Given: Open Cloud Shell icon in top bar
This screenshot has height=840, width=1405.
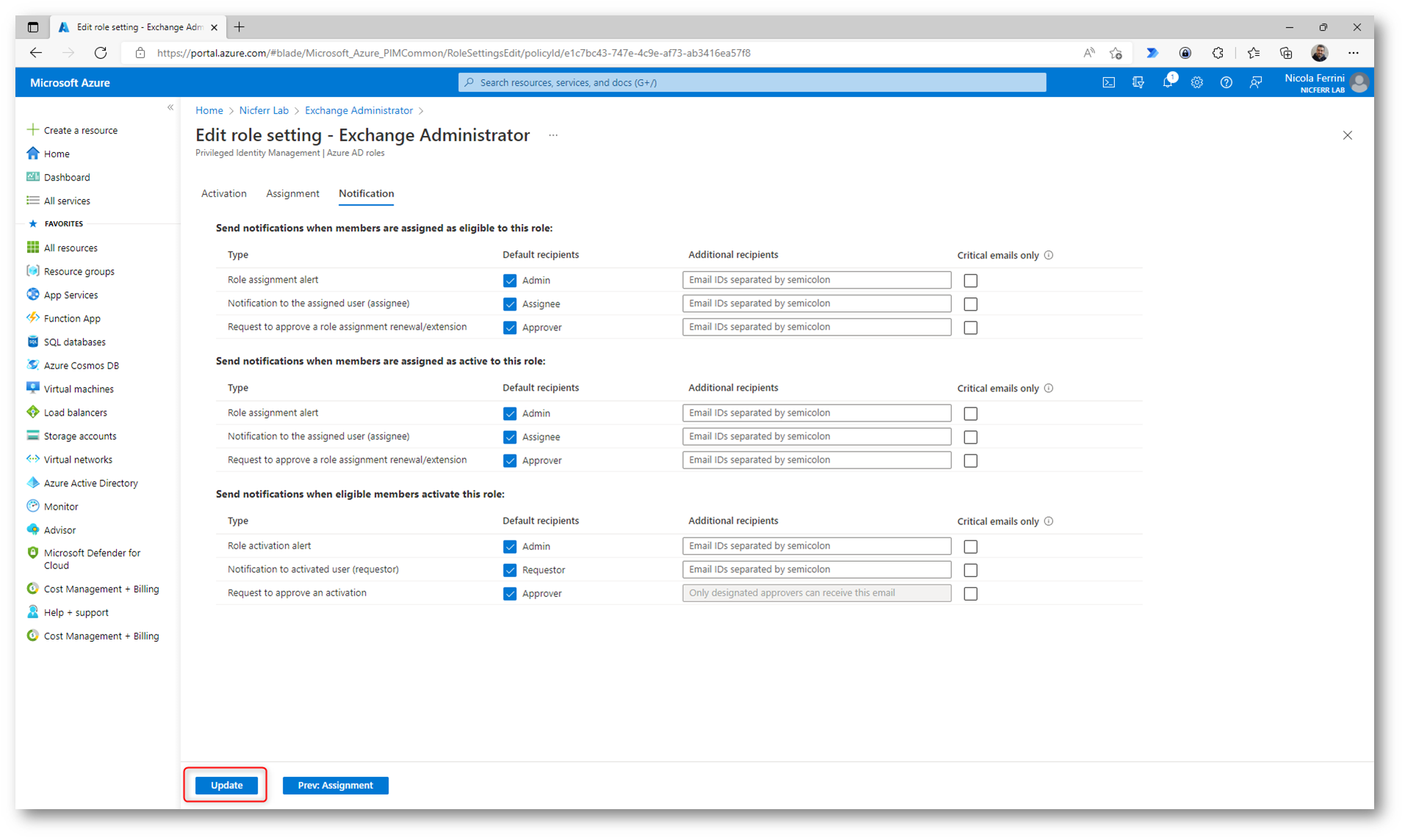Looking at the screenshot, I should pyautogui.click(x=1108, y=82).
